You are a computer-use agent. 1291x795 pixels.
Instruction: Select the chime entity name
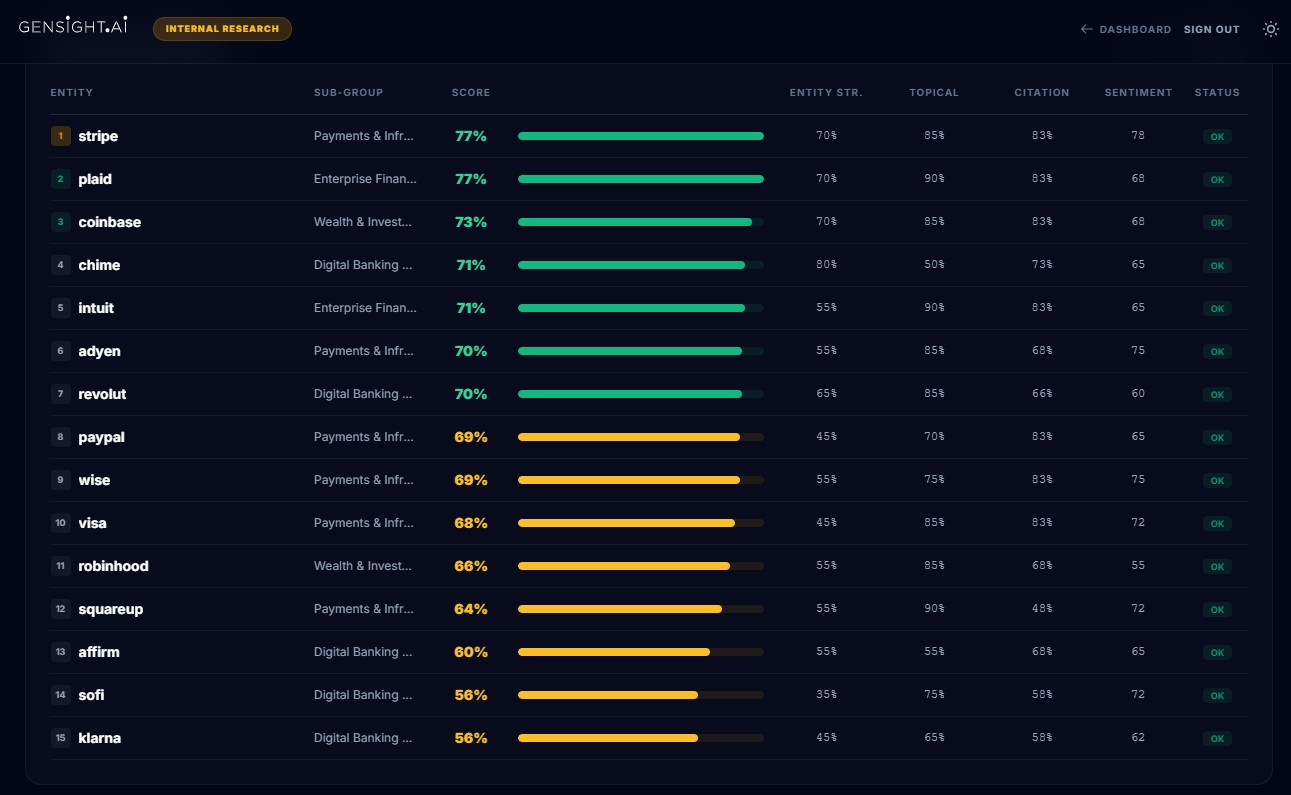[x=99, y=265]
